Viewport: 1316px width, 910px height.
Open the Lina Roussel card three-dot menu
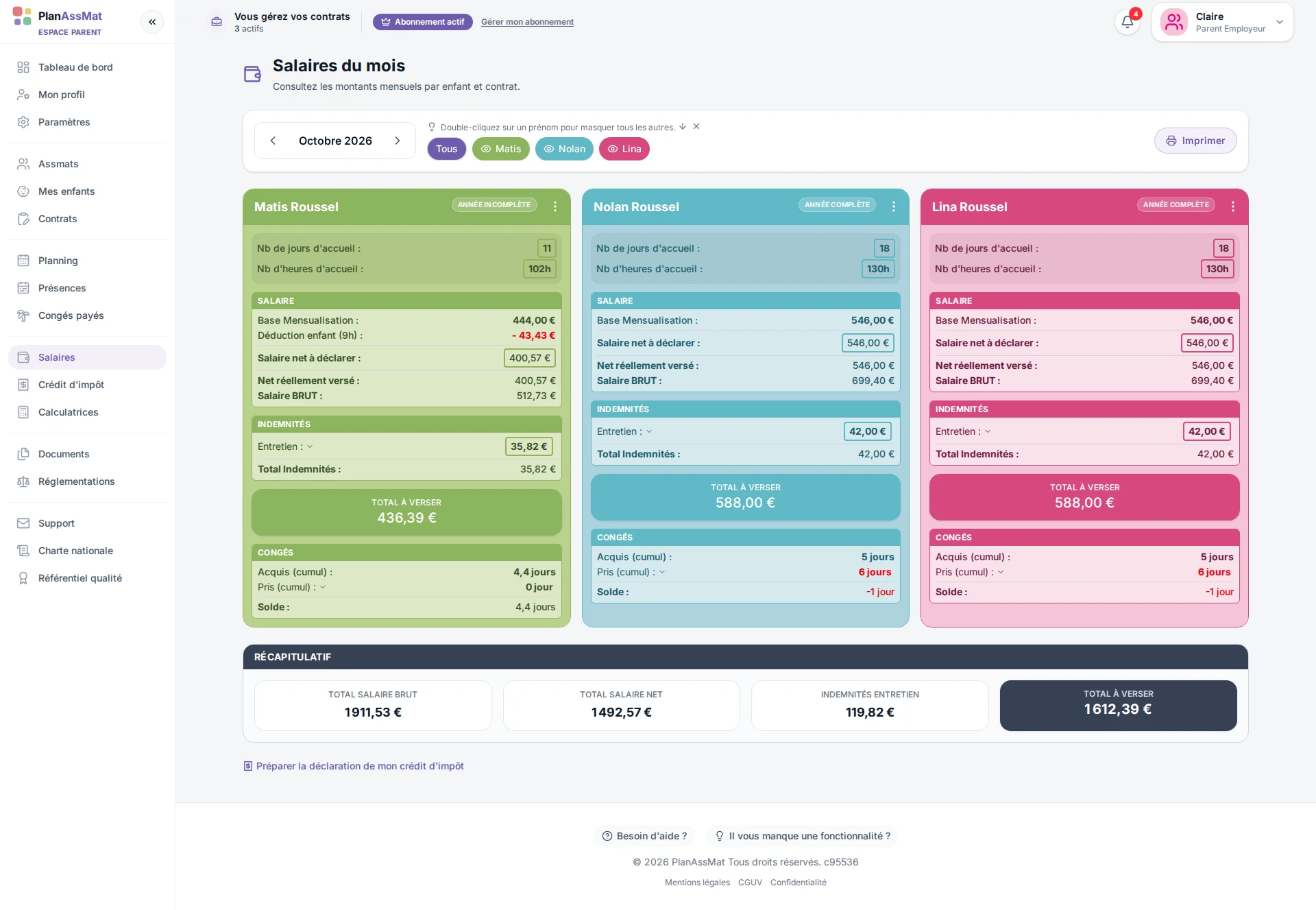(1233, 206)
